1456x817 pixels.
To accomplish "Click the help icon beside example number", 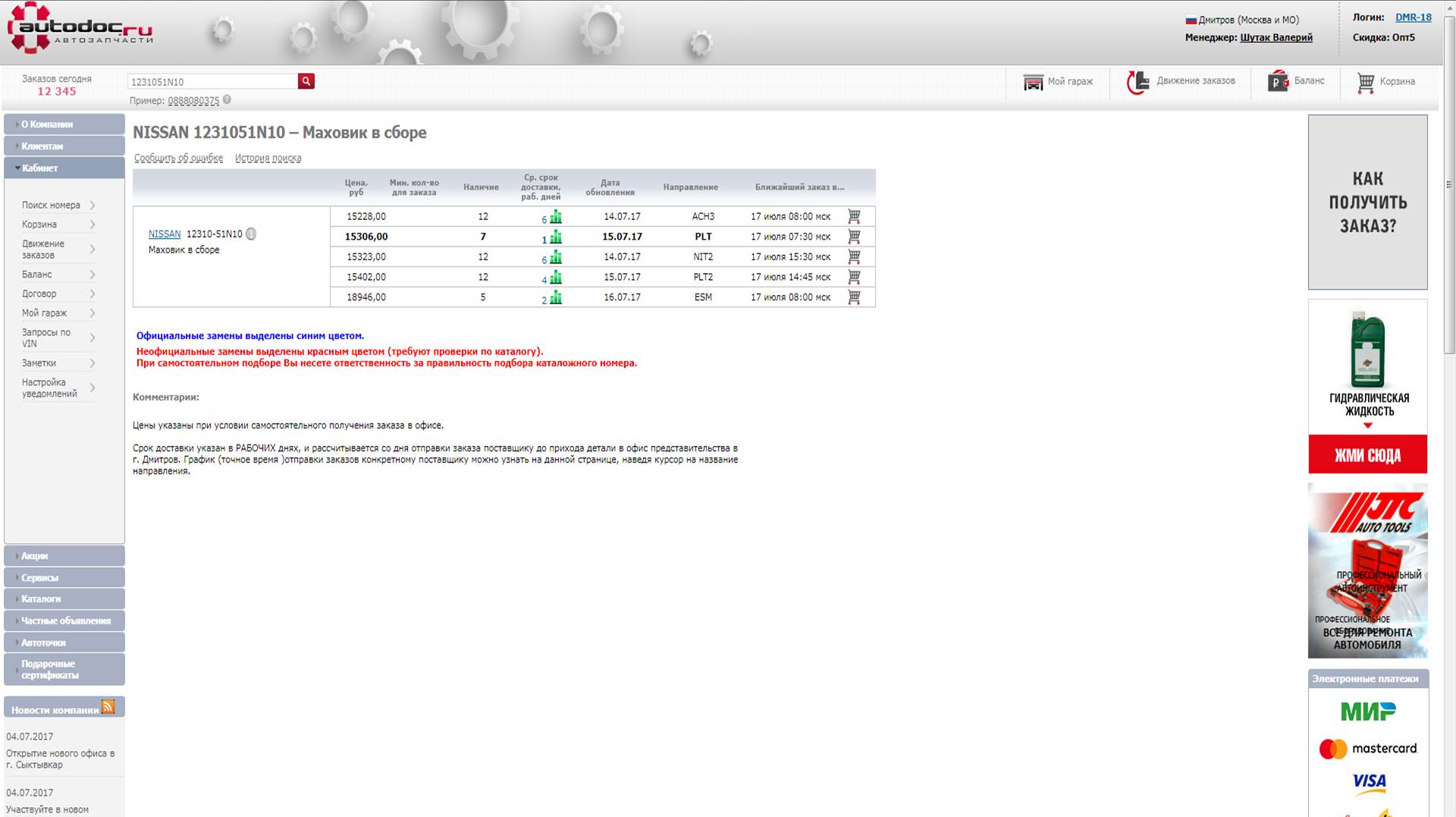I will pyautogui.click(x=227, y=99).
